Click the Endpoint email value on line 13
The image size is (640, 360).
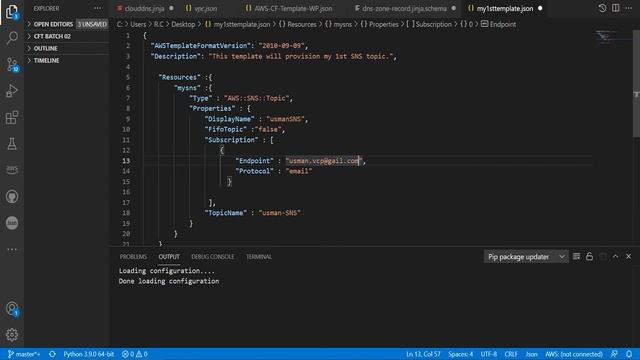323,161
